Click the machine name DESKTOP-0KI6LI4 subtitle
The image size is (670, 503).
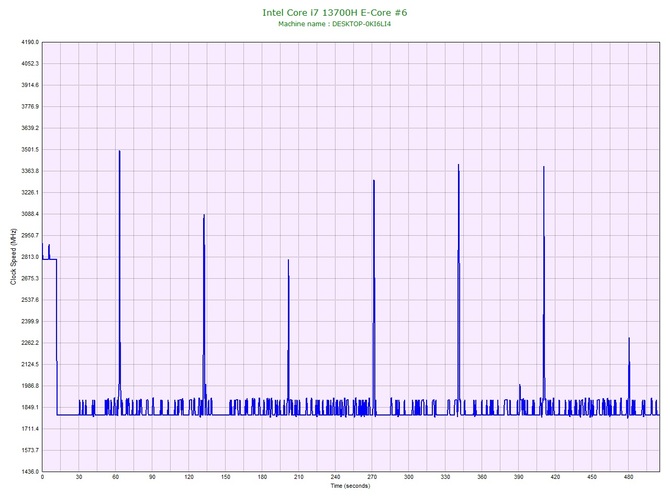335,24
